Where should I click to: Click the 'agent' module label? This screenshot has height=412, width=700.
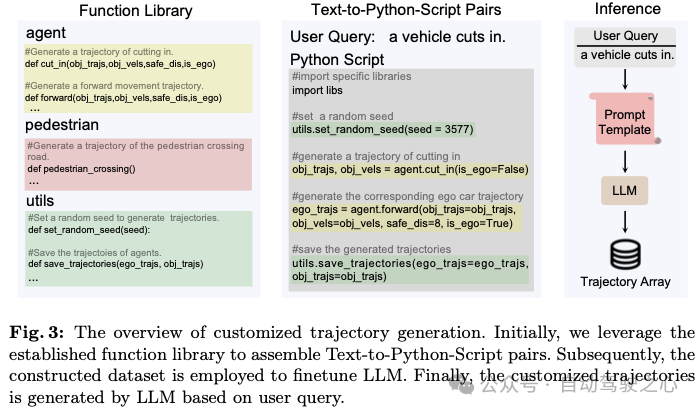pos(46,33)
